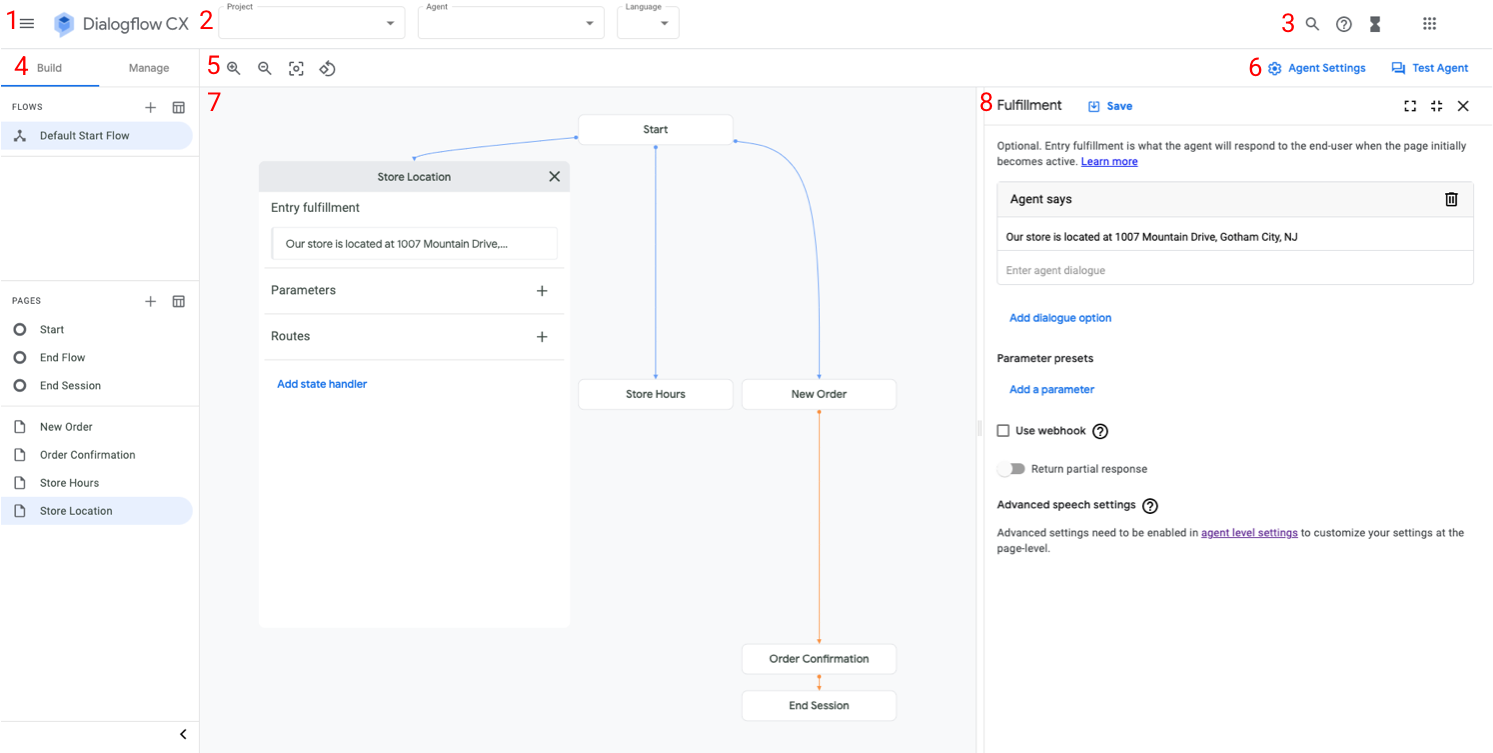The image size is (1493, 753).
Task: View change history via hourglass icon
Action: pyautogui.click(x=1375, y=23)
